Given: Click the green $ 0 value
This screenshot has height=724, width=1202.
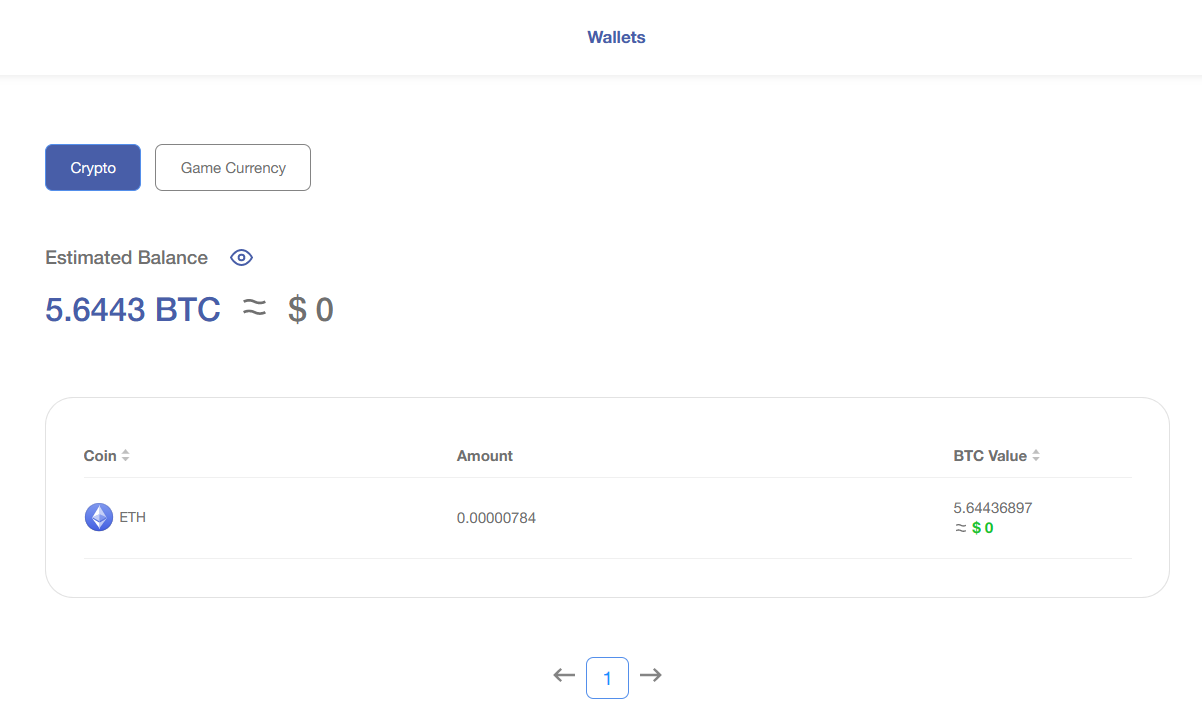Looking at the screenshot, I should pos(982,528).
